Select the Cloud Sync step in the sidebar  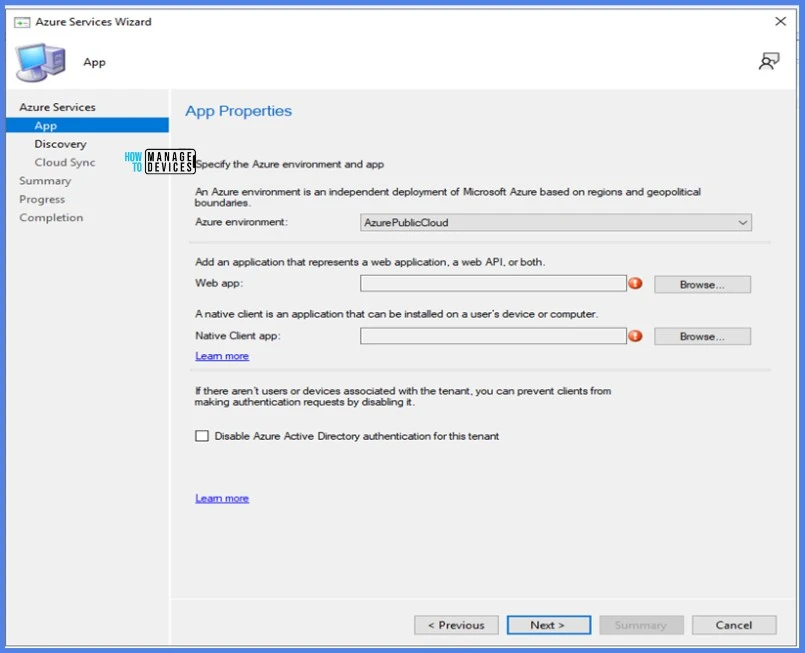[65, 162]
